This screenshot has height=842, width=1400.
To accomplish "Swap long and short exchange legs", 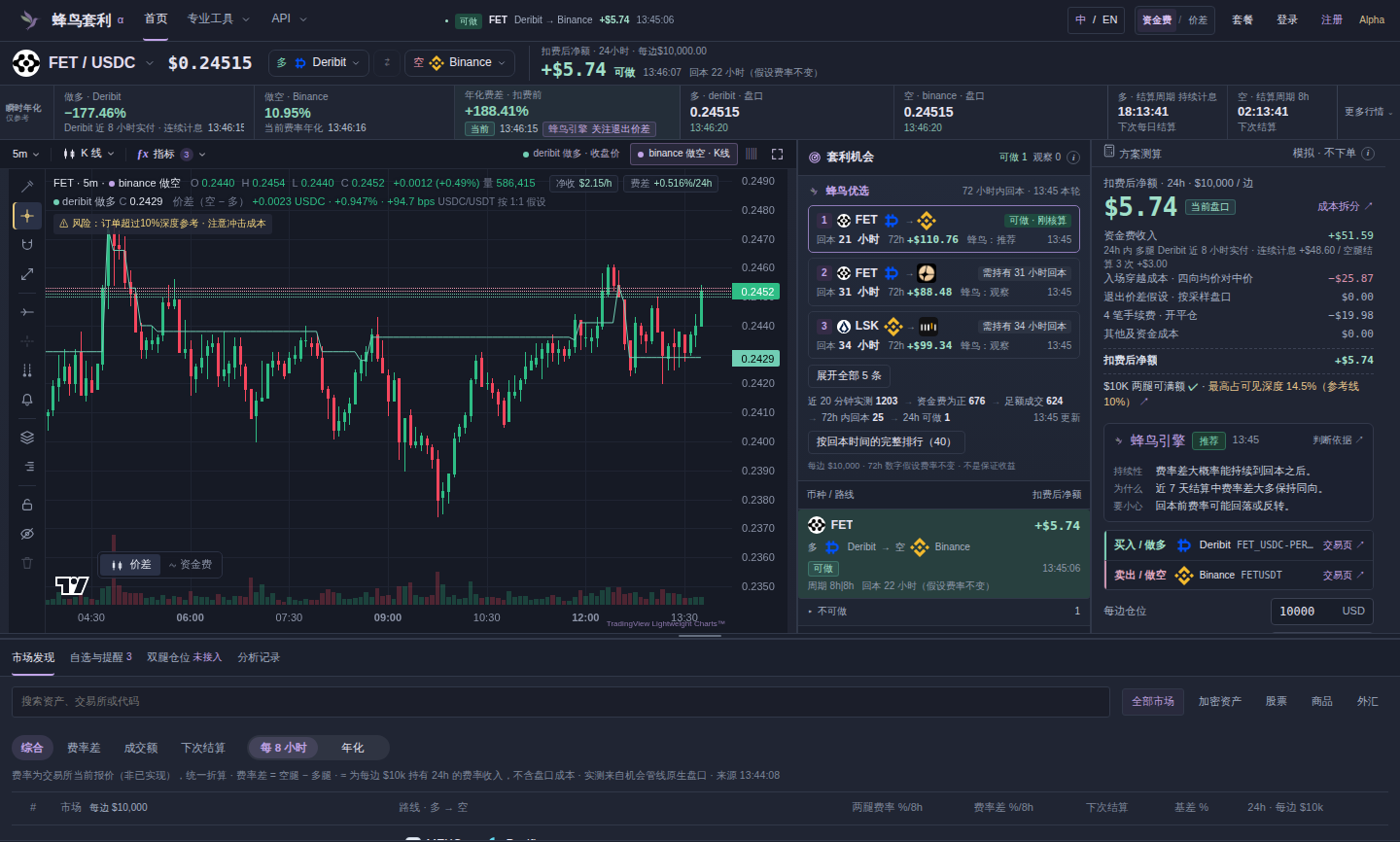I will [x=387, y=62].
